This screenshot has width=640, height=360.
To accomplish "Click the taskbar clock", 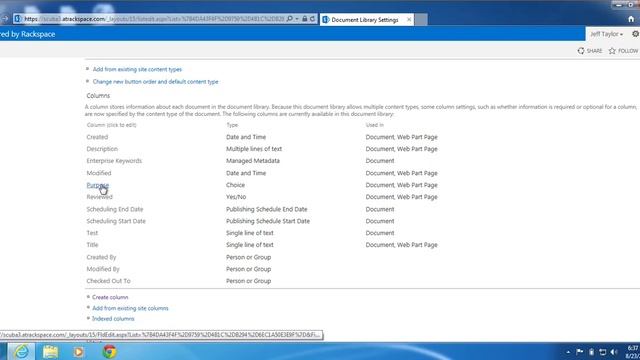I will coord(633,352).
